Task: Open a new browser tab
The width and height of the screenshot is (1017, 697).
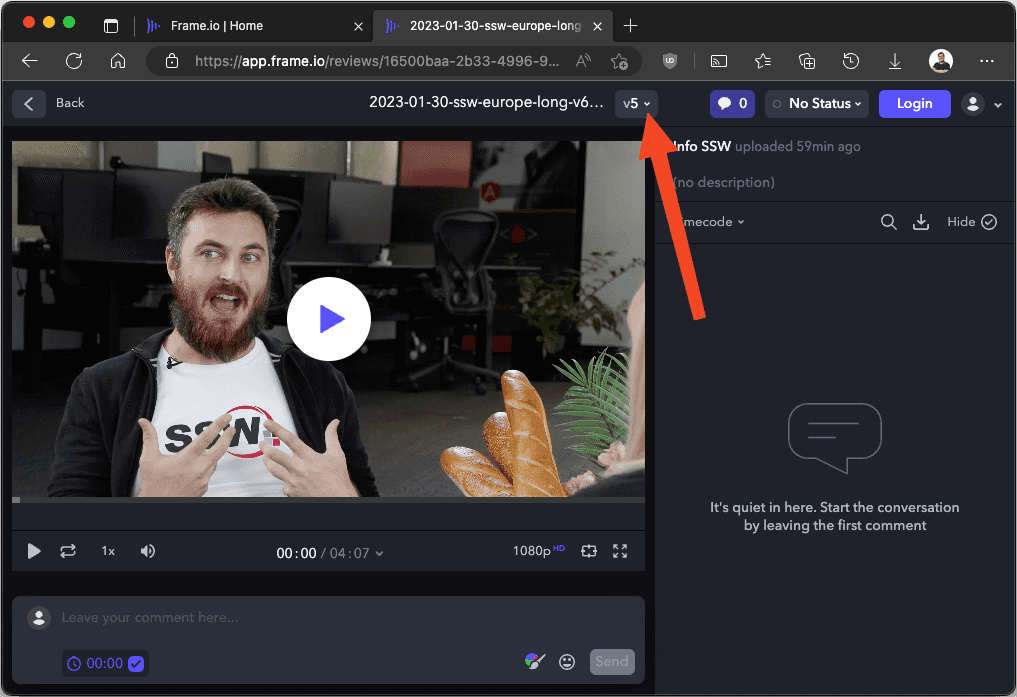Action: pos(631,25)
